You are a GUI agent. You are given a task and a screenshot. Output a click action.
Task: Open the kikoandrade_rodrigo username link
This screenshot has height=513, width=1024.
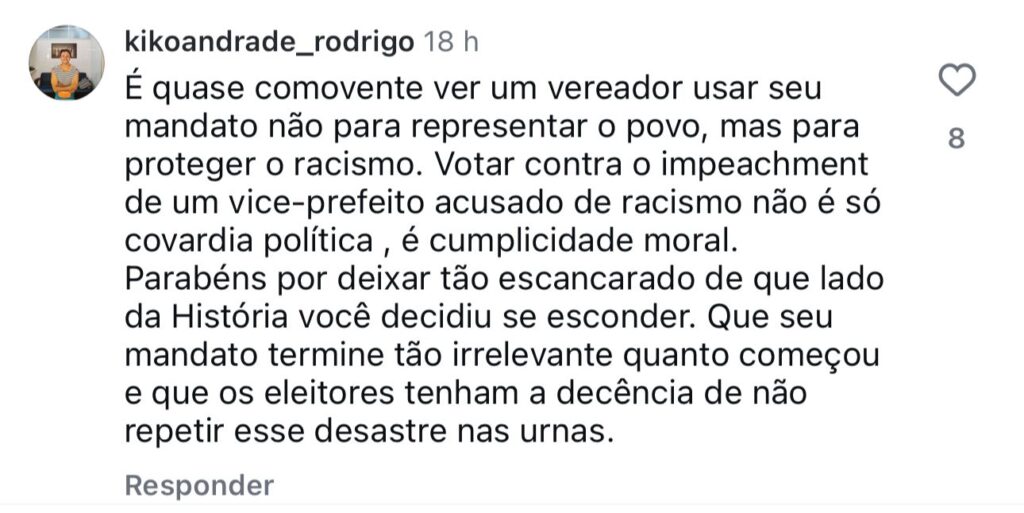(270, 42)
